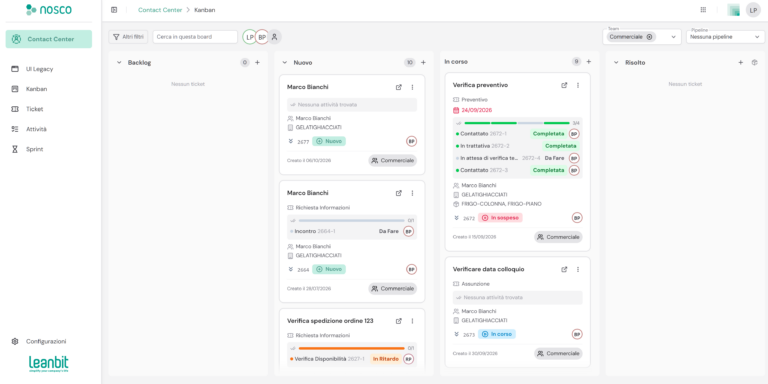Viewport: 768px width, 384px height.
Task: Click the 3/4 progress bar in Verifica preventivo
Action: [517, 123]
